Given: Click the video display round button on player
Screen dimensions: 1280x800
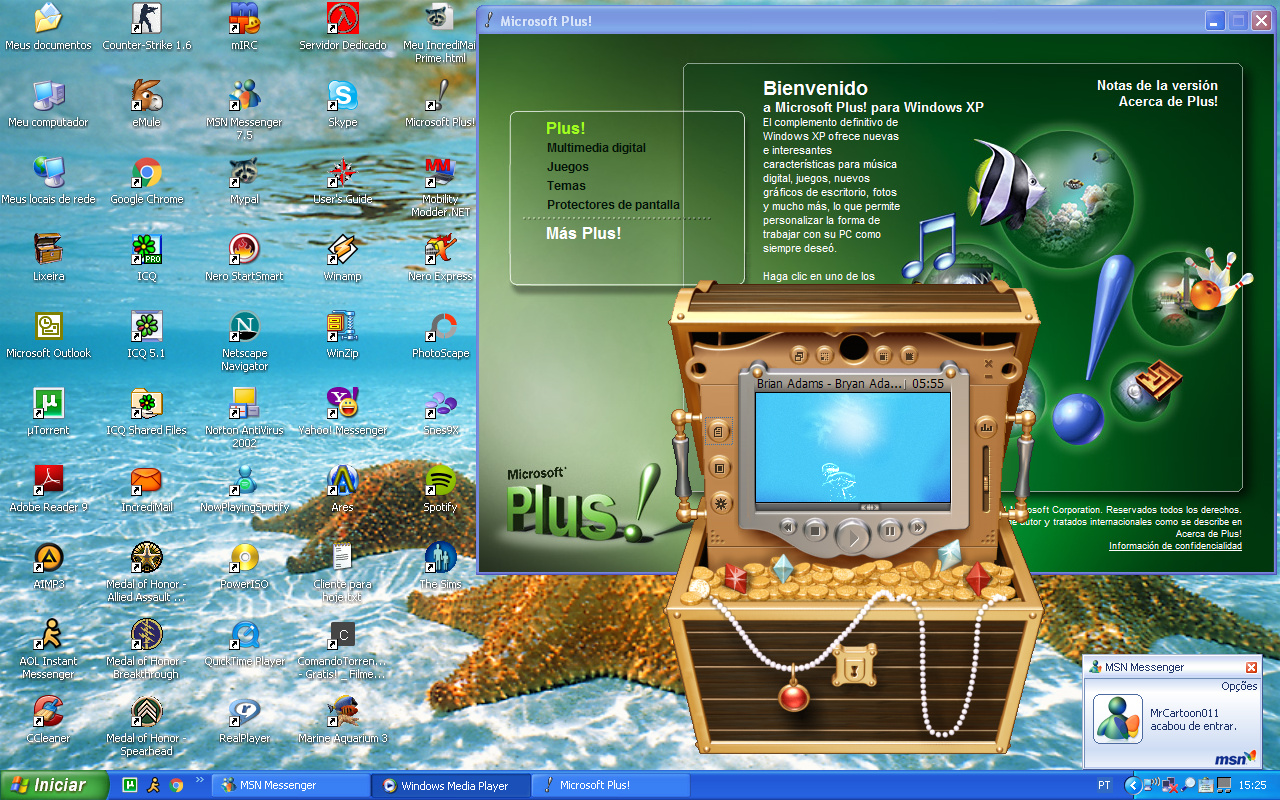Looking at the screenshot, I should click(x=718, y=467).
